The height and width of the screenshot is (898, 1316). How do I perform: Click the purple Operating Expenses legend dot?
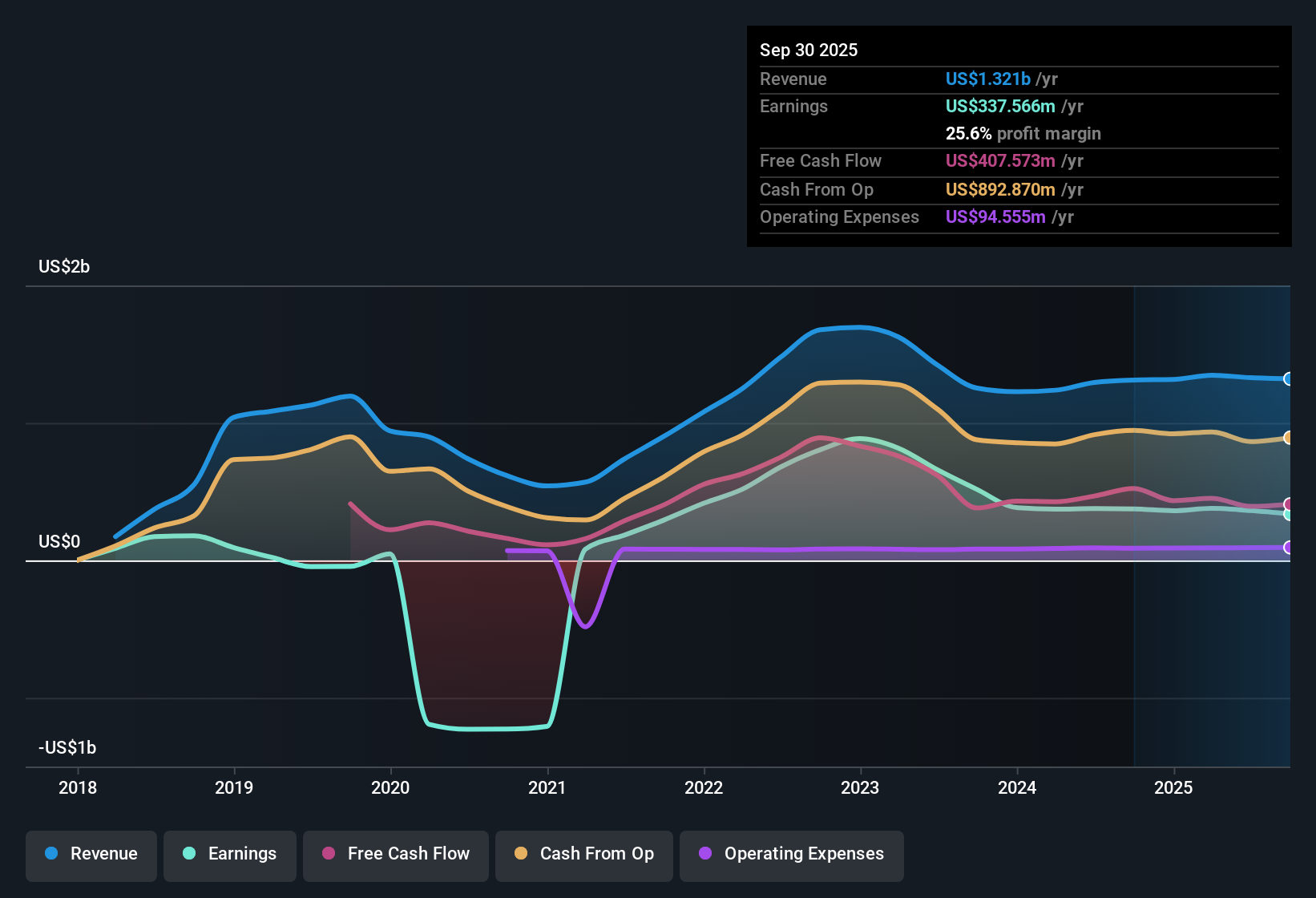[705, 854]
